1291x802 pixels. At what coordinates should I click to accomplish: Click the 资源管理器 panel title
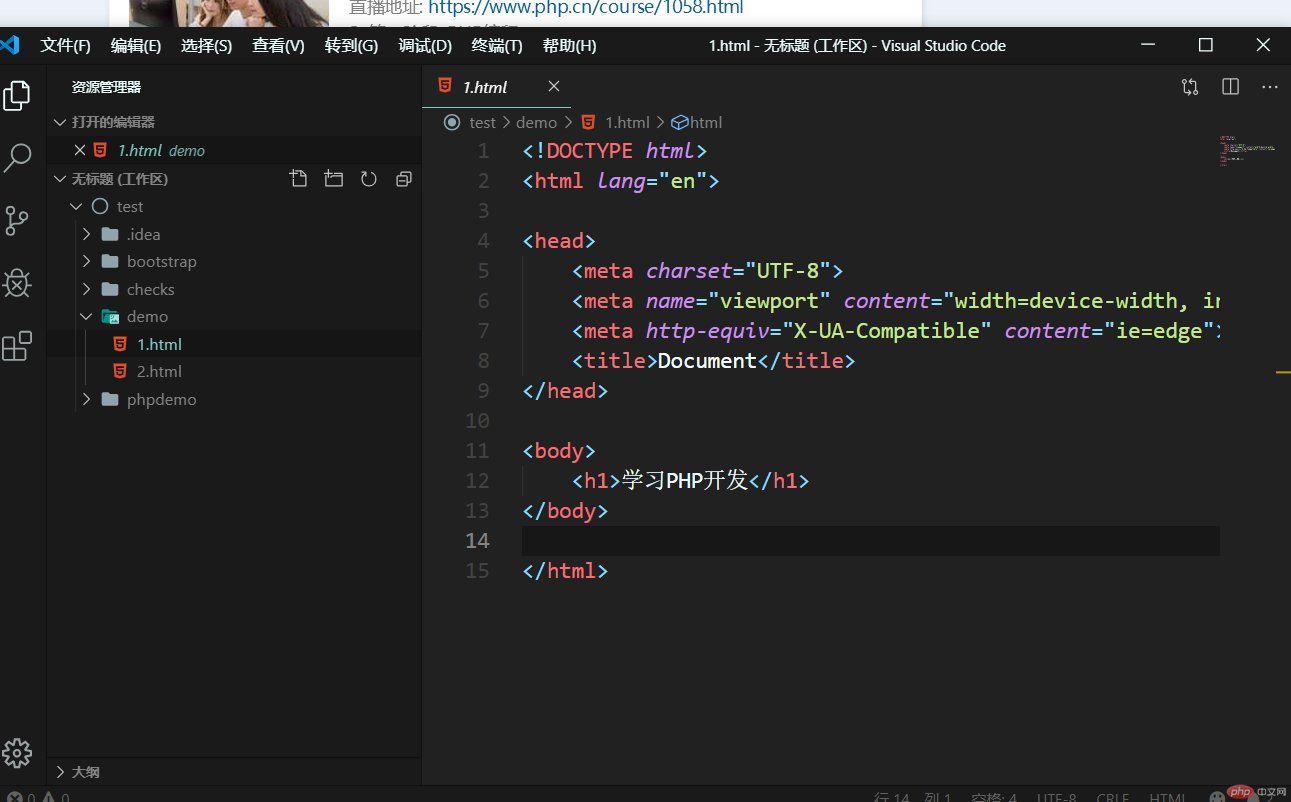pos(106,87)
